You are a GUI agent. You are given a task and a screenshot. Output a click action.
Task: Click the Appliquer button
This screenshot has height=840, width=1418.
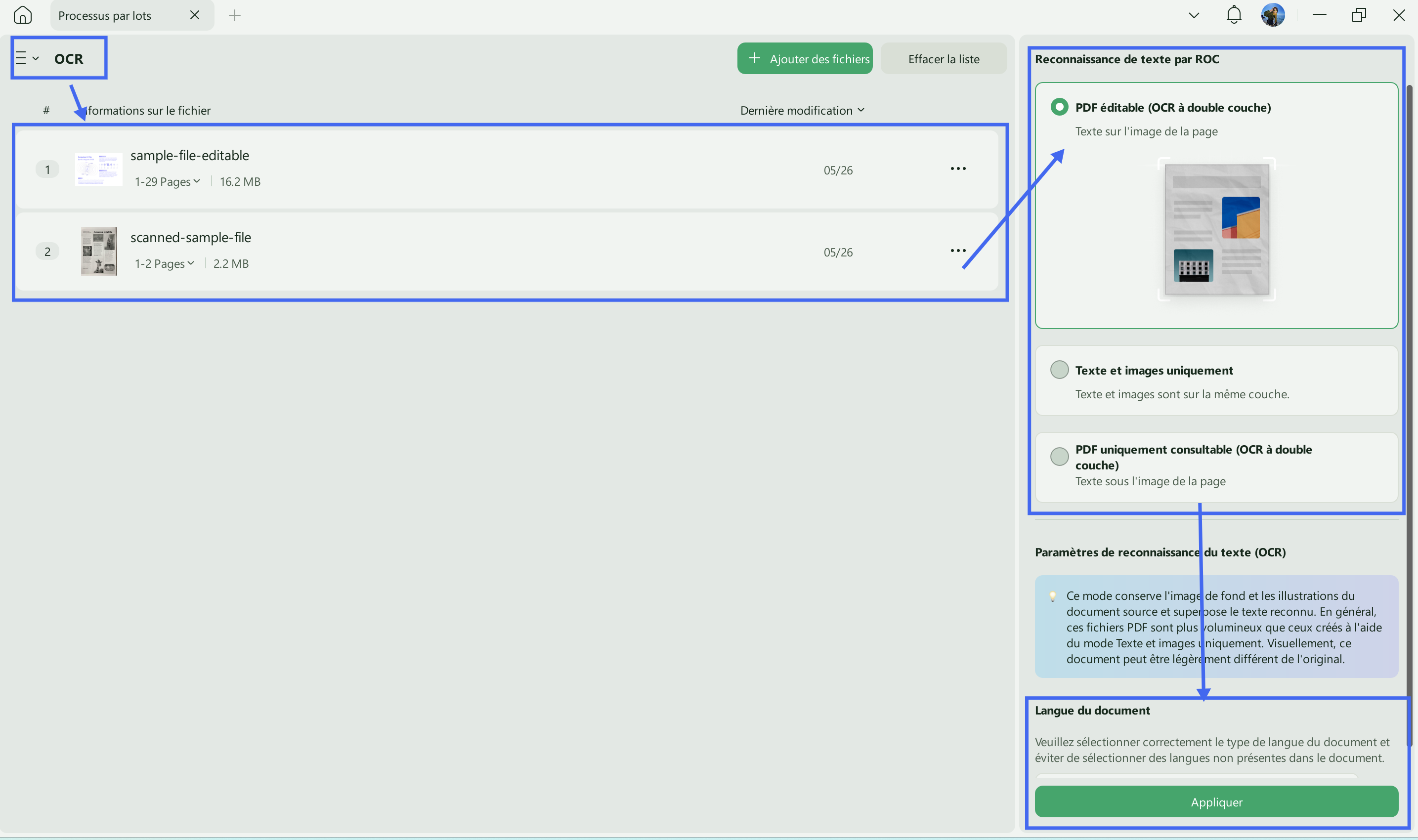coord(1216,801)
